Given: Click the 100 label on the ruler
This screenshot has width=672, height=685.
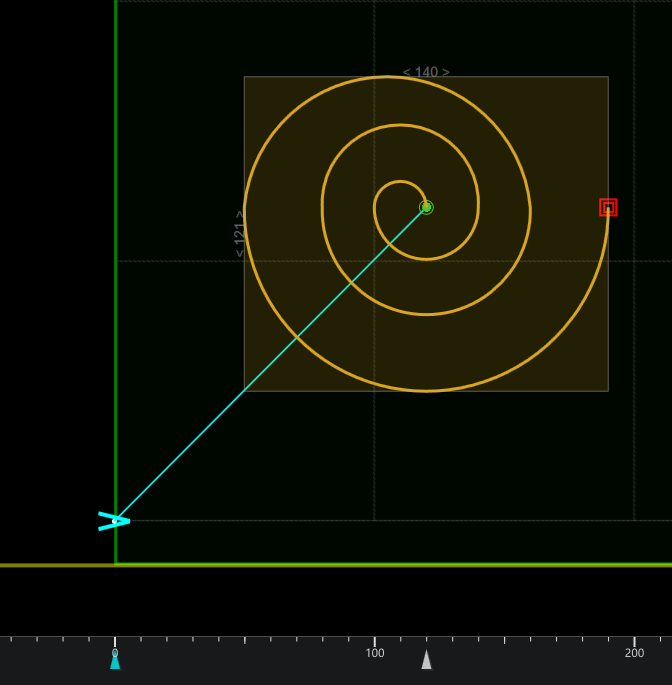Looking at the screenshot, I should (374, 653).
